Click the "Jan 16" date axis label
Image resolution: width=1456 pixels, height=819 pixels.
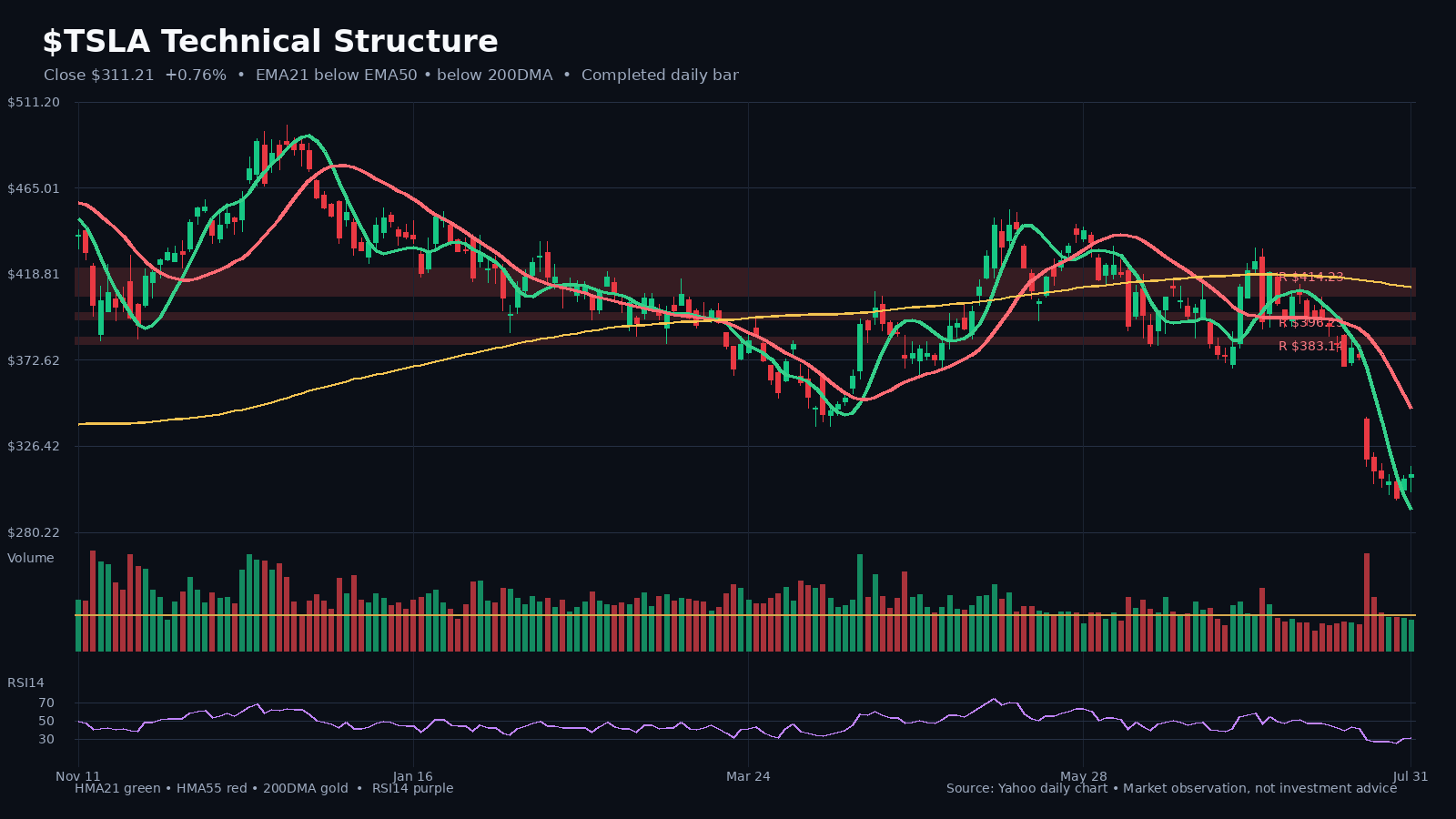413,776
